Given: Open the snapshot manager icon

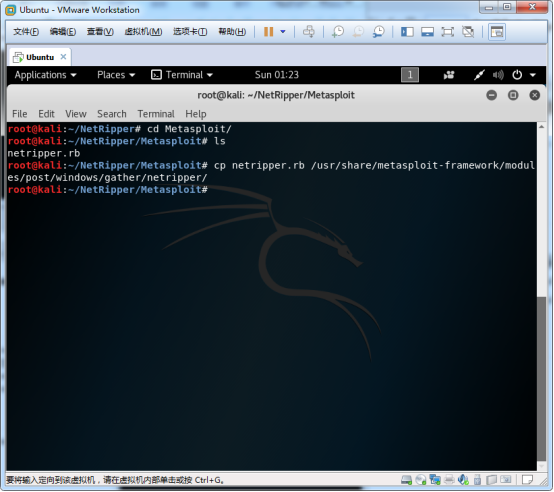Looking at the screenshot, I should (x=379, y=32).
